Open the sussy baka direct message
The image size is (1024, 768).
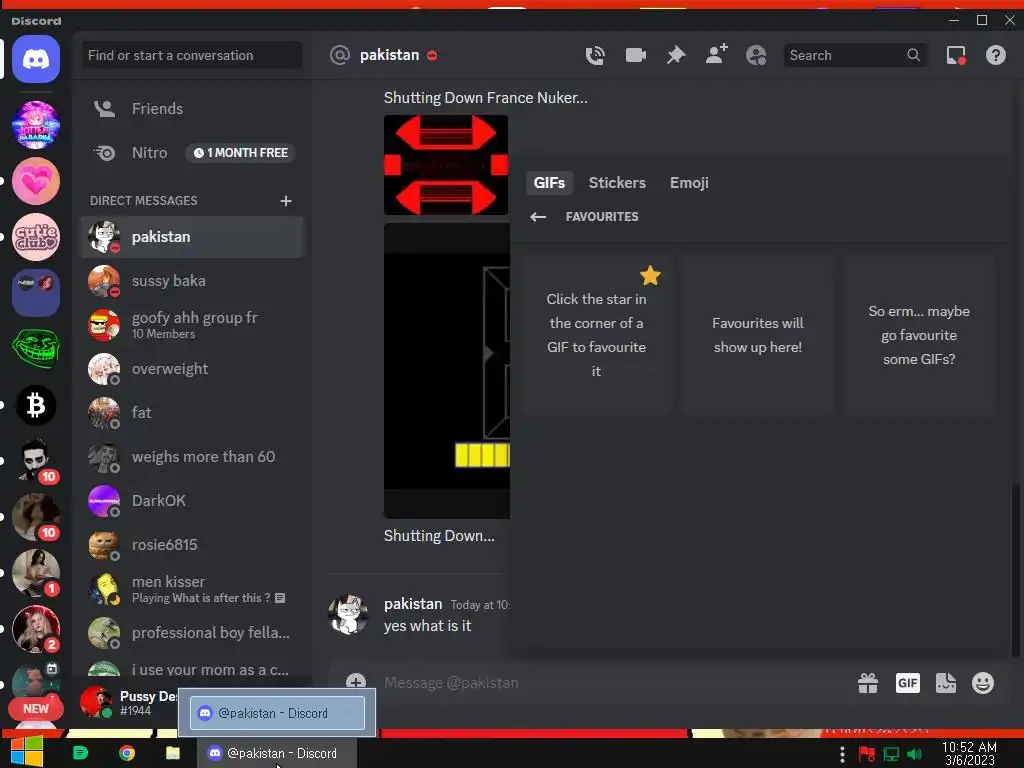(x=191, y=281)
